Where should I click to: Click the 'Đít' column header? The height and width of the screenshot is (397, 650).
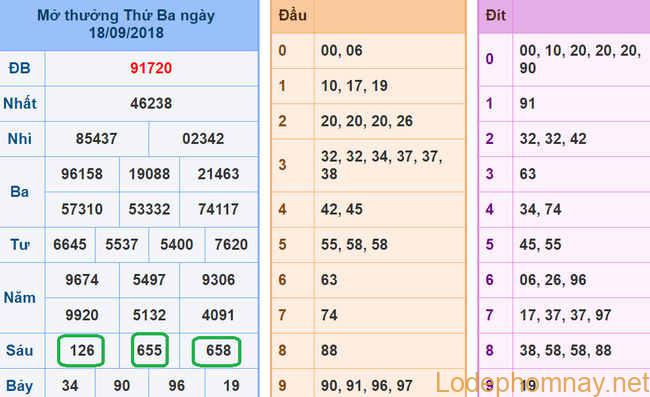click(496, 15)
